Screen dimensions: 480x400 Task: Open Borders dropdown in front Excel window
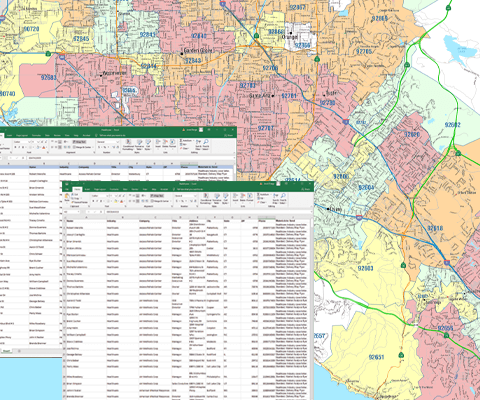tap(111, 201)
